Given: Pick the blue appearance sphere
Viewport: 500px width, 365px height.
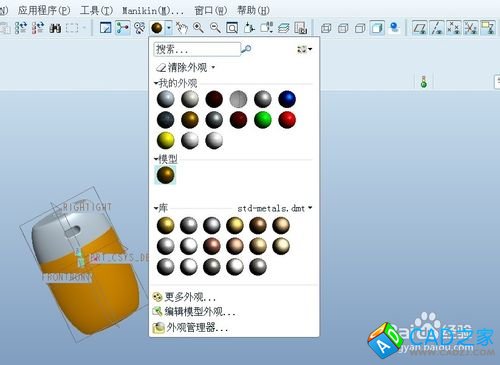Looking at the screenshot, I should coord(287,99).
